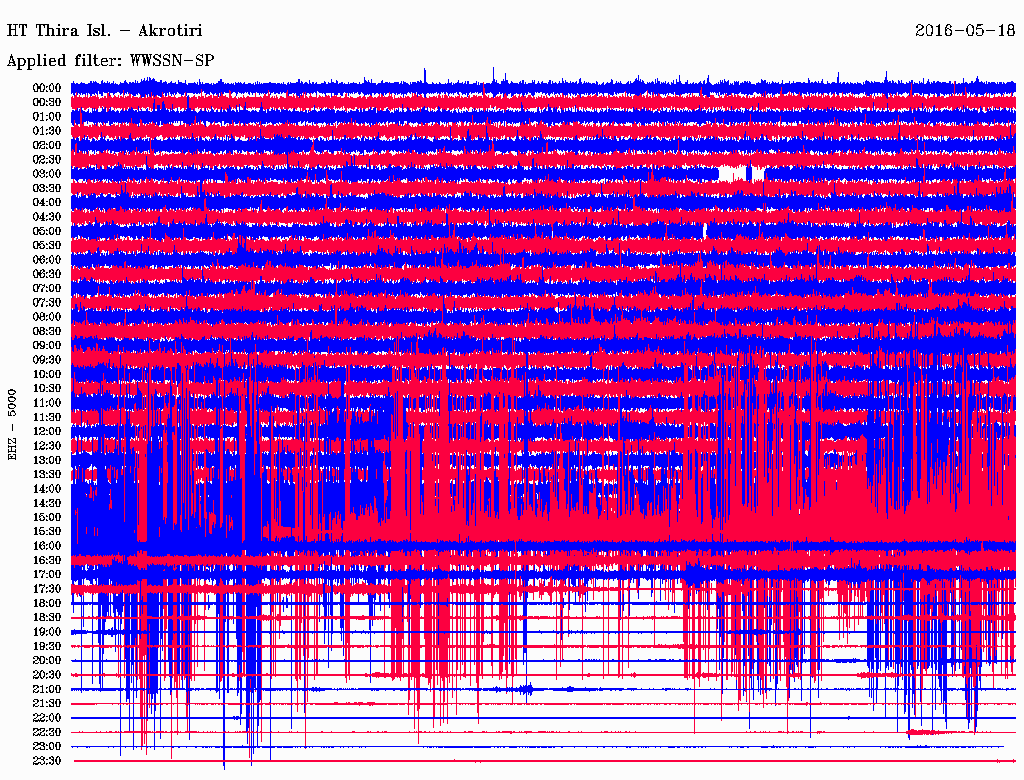Select the 16:00 time label
The width and height of the screenshot is (1024, 780).
[x=46, y=546]
